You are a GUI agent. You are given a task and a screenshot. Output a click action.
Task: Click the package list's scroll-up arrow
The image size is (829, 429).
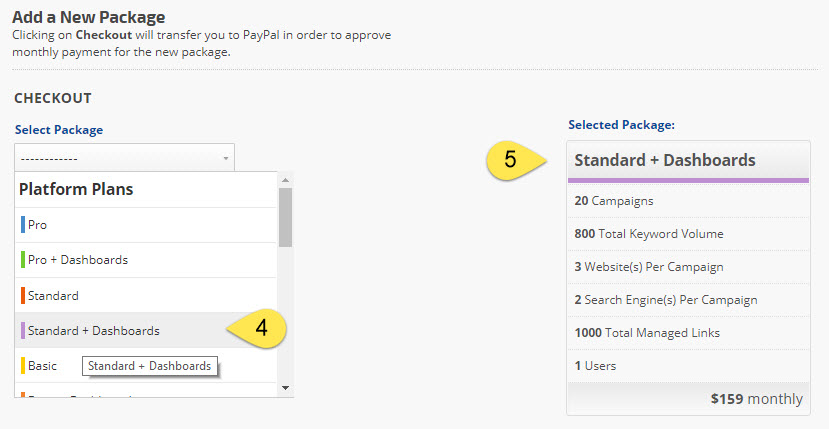285,179
